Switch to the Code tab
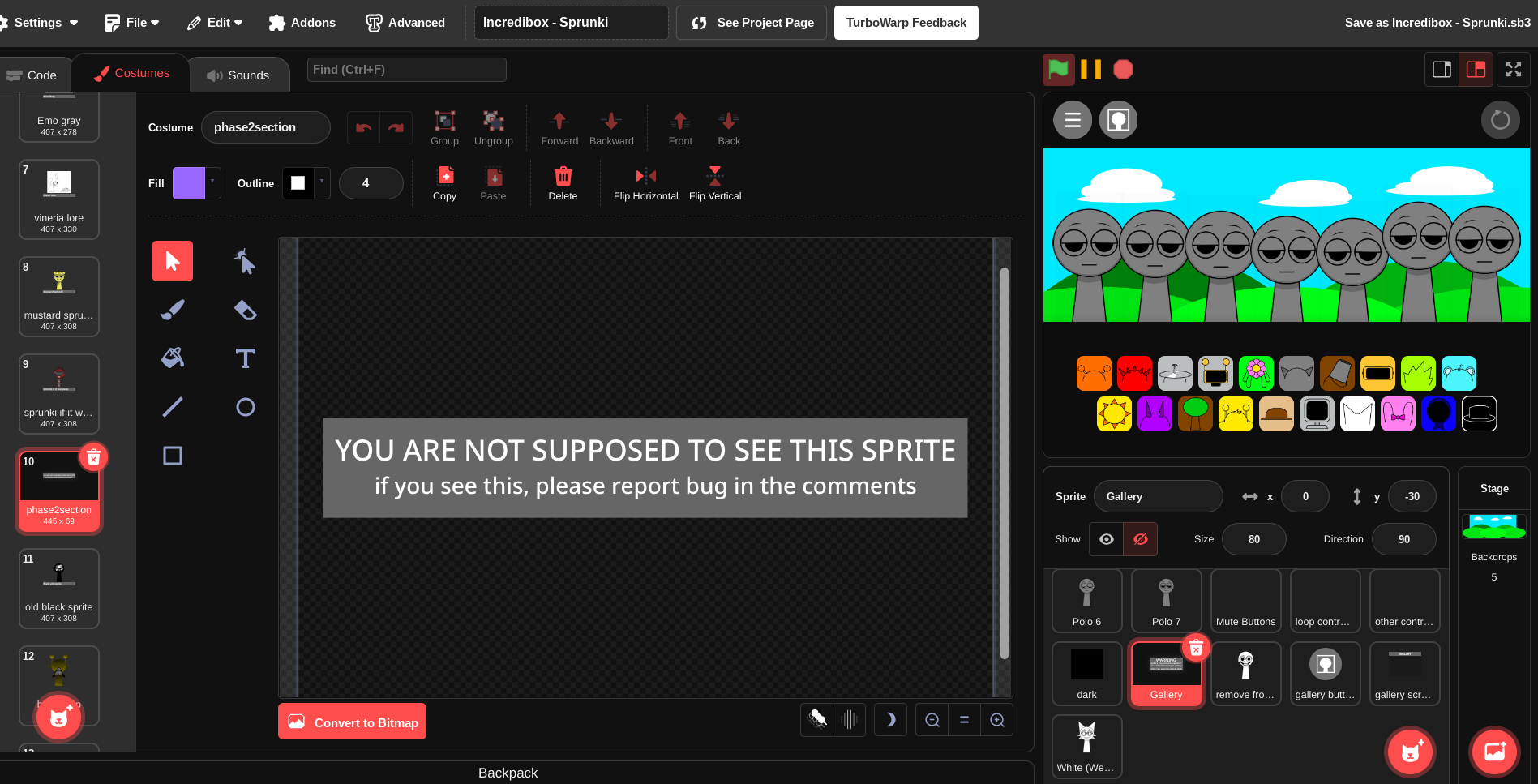 click(32, 75)
